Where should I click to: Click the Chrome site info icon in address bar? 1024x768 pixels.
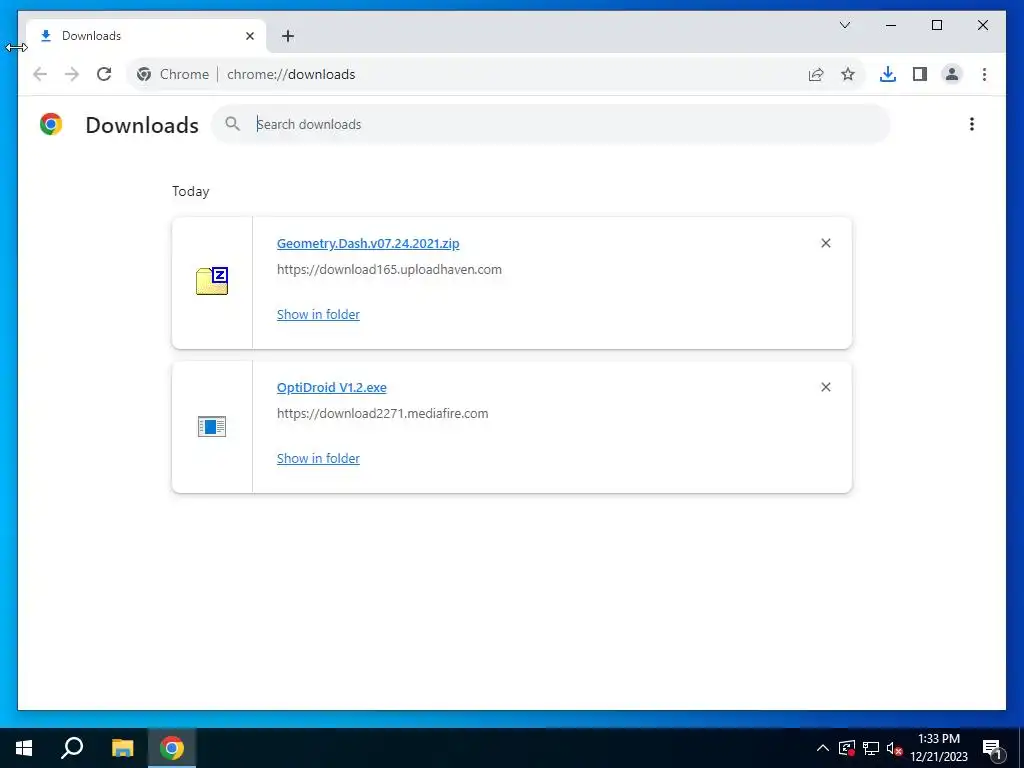[144, 74]
